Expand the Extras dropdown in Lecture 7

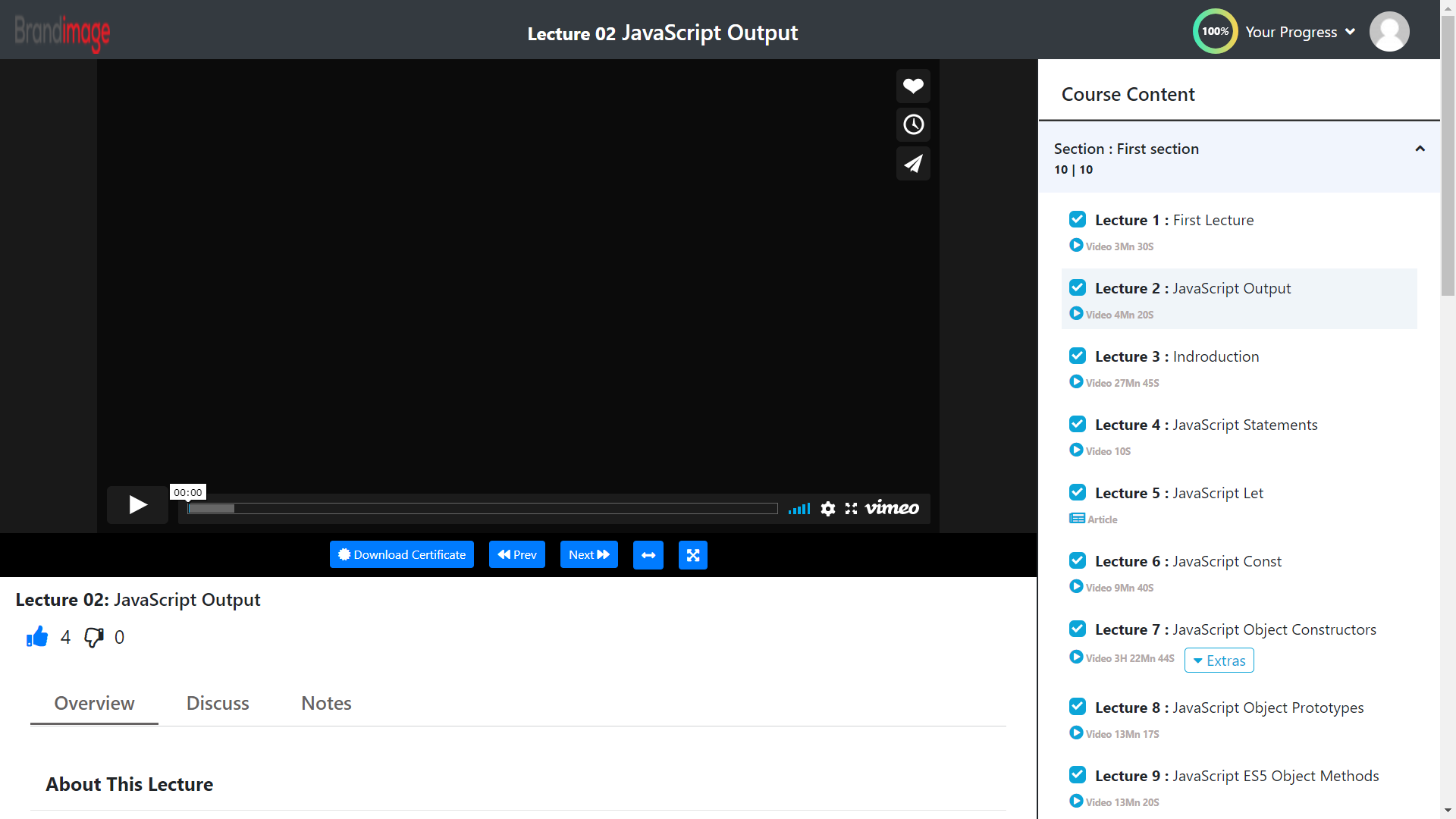tap(1219, 661)
